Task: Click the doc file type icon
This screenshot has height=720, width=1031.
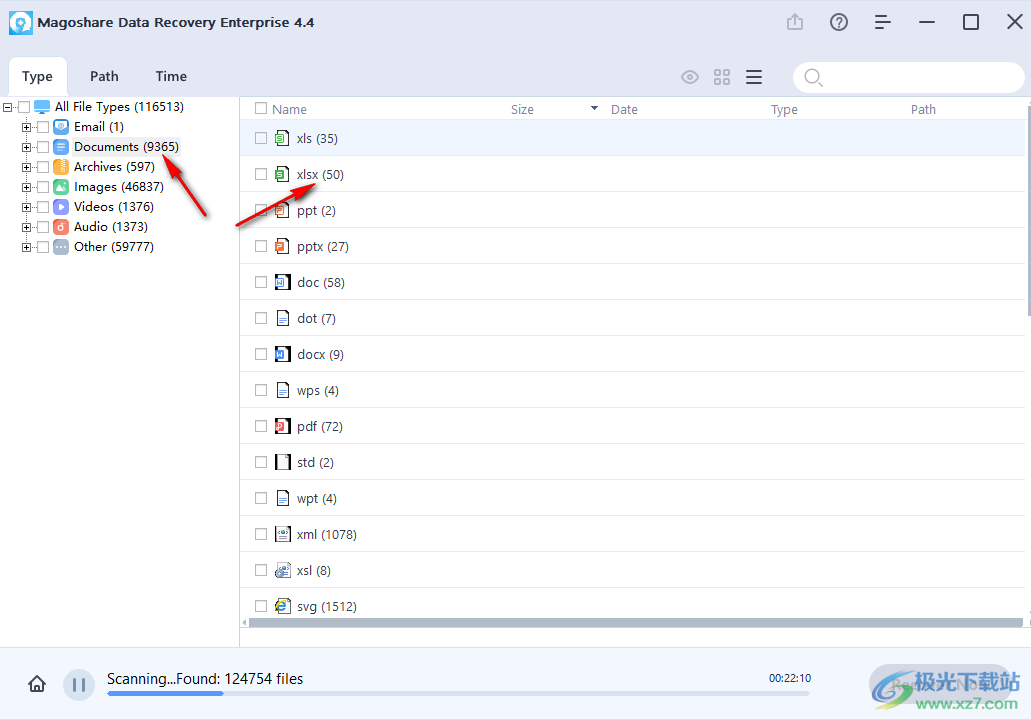Action: (x=282, y=282)
